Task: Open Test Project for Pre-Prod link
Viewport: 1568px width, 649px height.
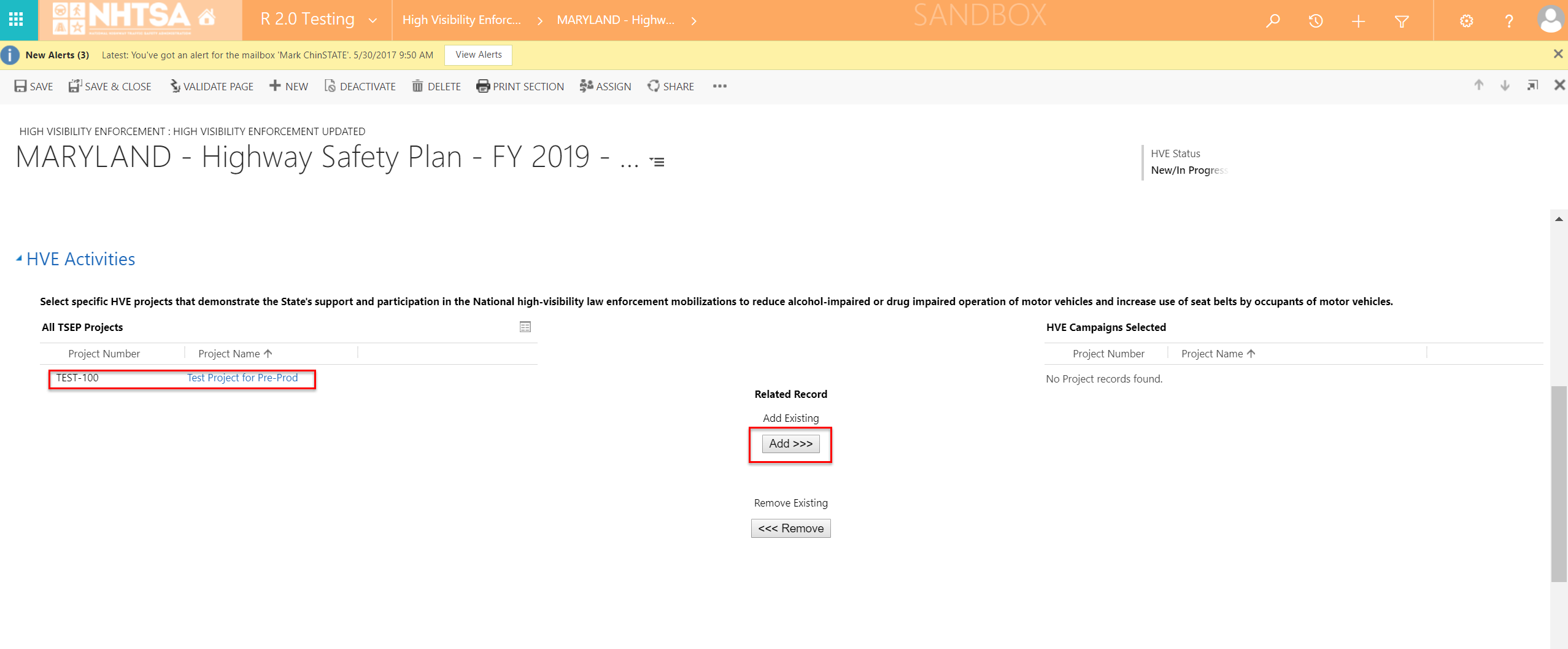Action: (x=242, y=378)
